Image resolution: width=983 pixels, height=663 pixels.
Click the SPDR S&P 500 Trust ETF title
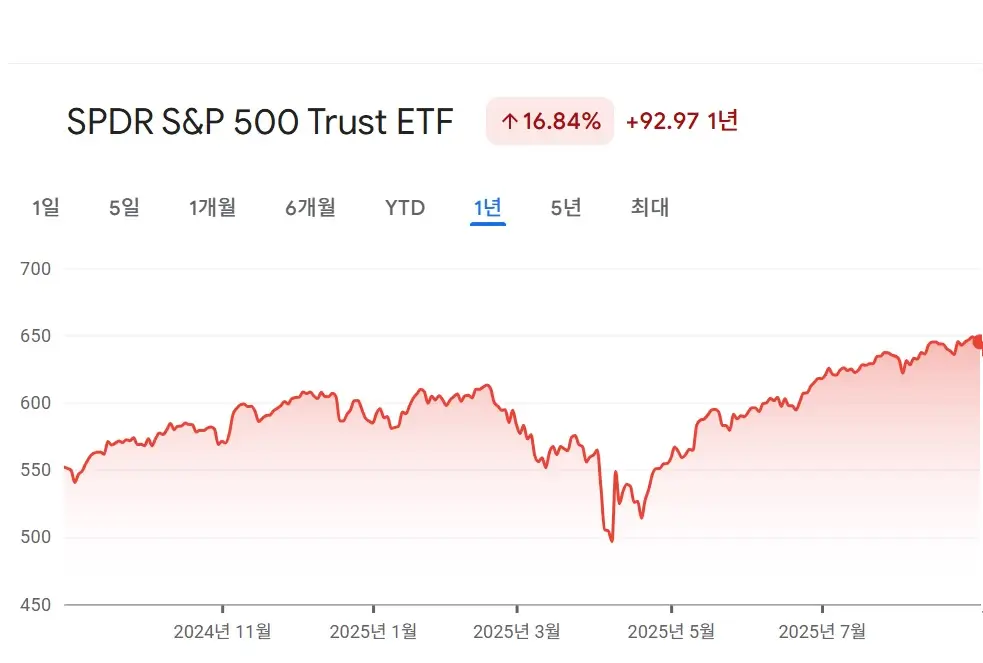click(x=259, y=121)
